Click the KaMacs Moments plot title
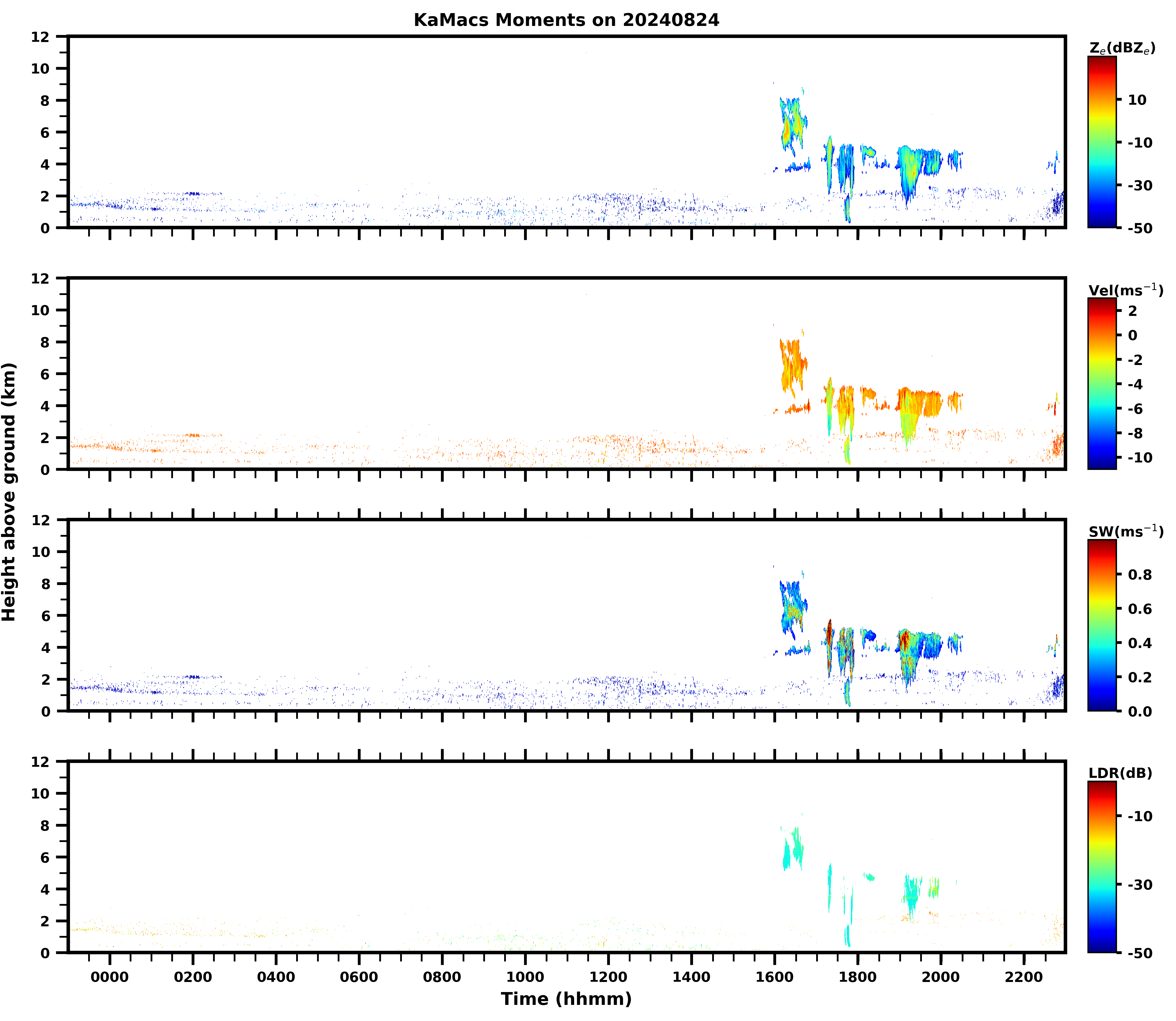The width and height of the screenshot is (1176, 1021). pyautogui.click(x=566, y=20)
